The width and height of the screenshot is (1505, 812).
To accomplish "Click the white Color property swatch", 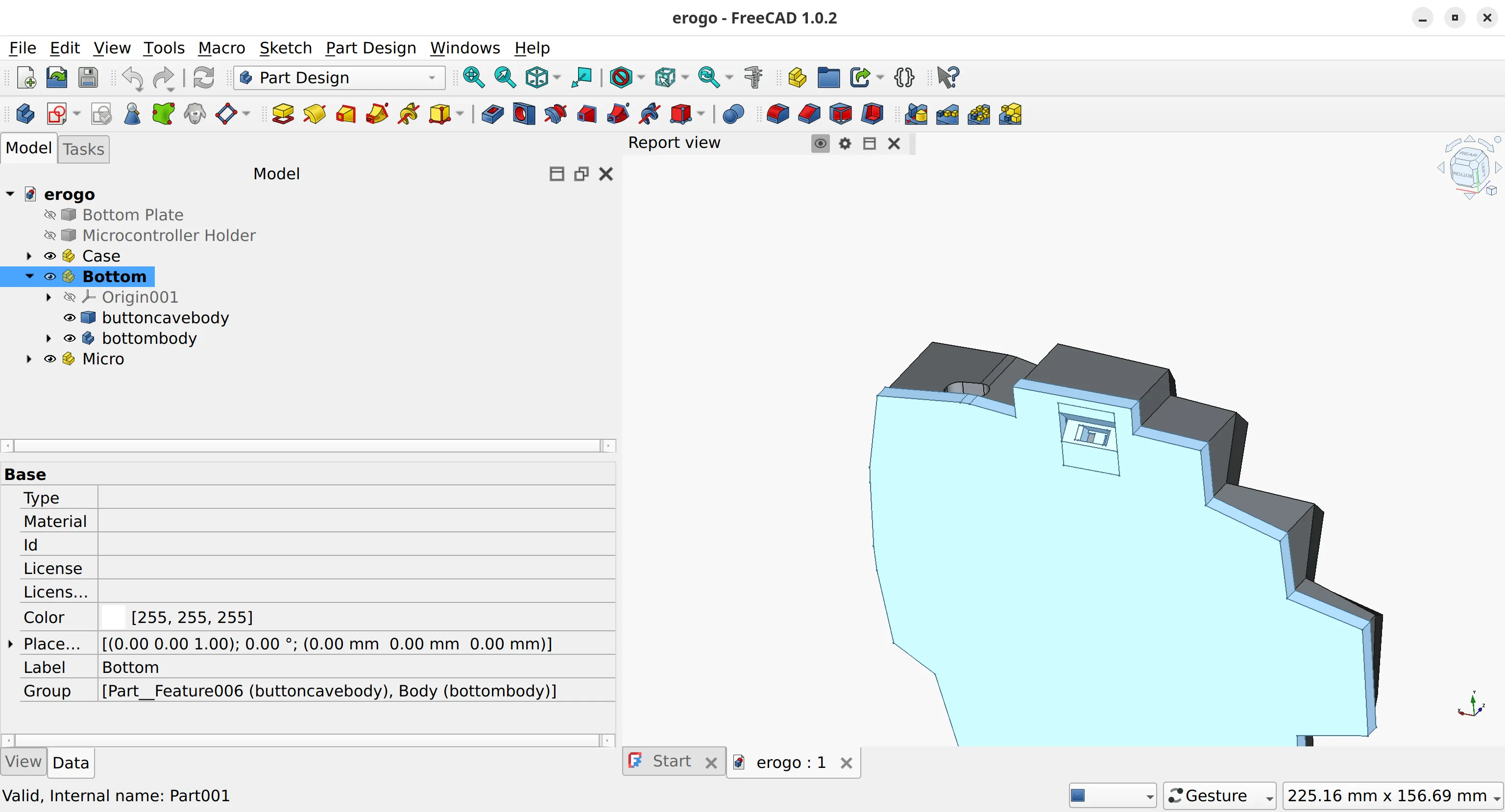I will point(113,617).
